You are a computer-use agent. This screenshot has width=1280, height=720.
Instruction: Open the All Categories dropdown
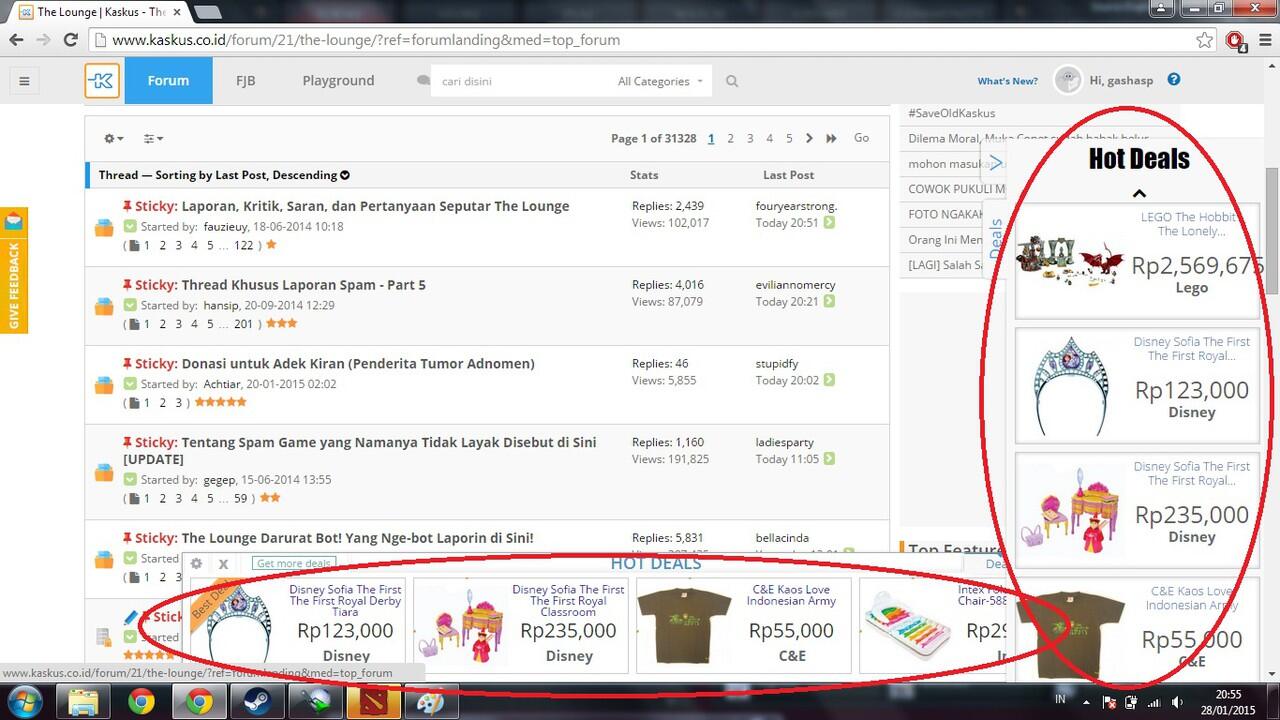click(660, 81)
